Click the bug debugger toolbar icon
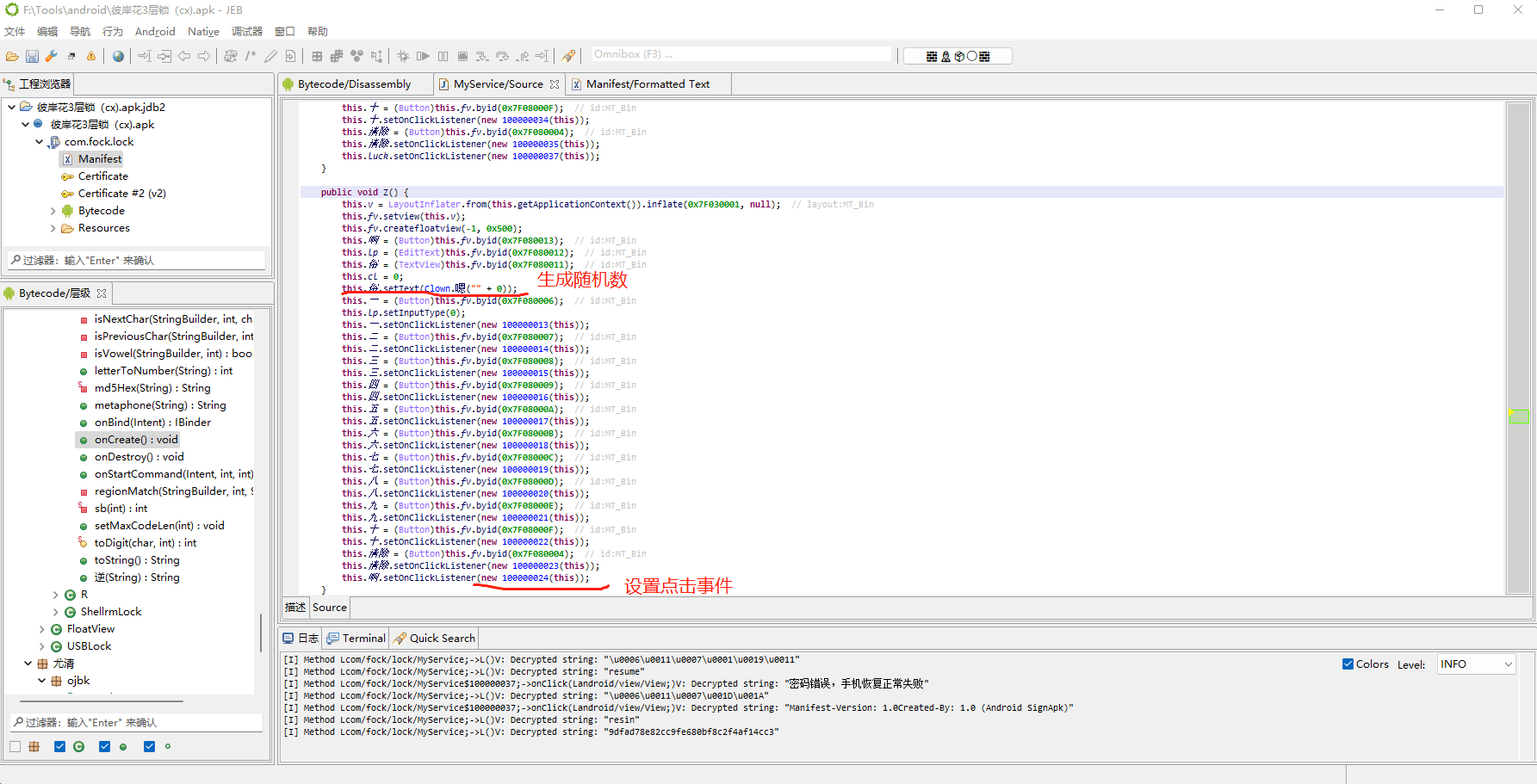 click(x=403, y=56)
